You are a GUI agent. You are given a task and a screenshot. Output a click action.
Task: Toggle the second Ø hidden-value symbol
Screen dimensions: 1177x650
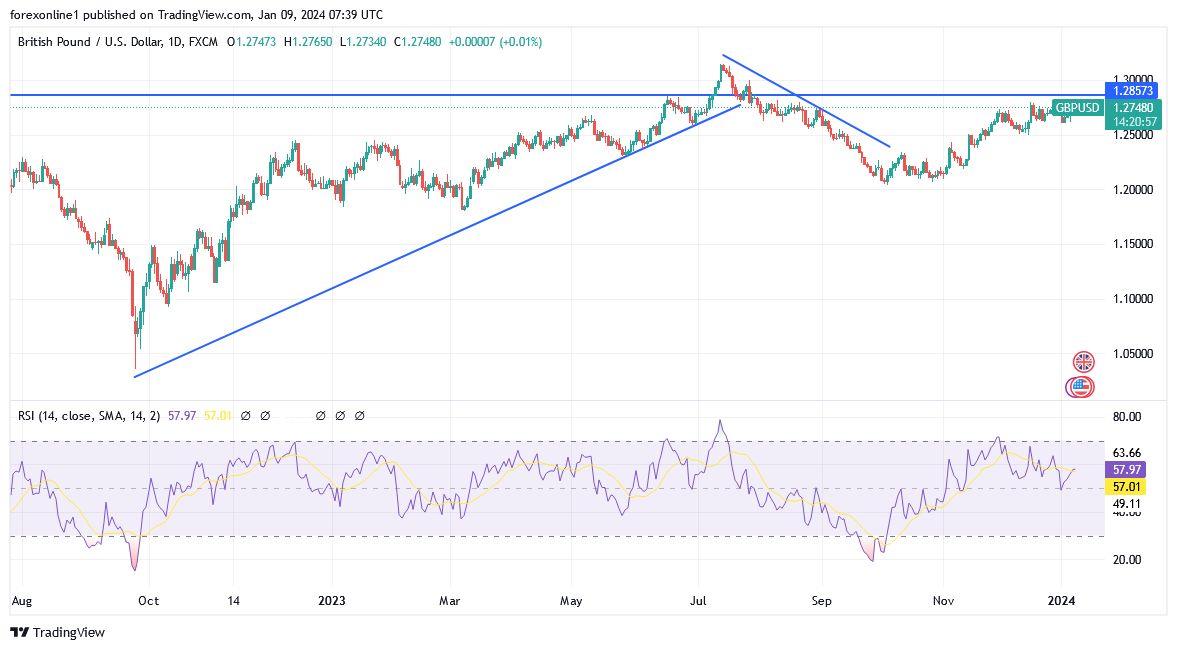click(x=265, y=415)
